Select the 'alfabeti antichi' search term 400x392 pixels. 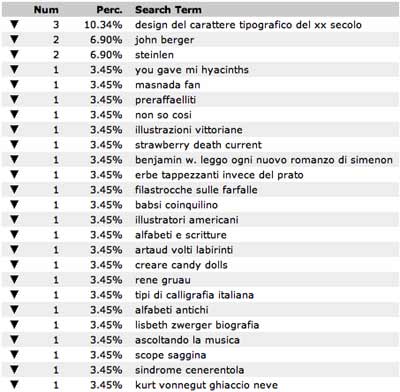[x=172, y=310]
